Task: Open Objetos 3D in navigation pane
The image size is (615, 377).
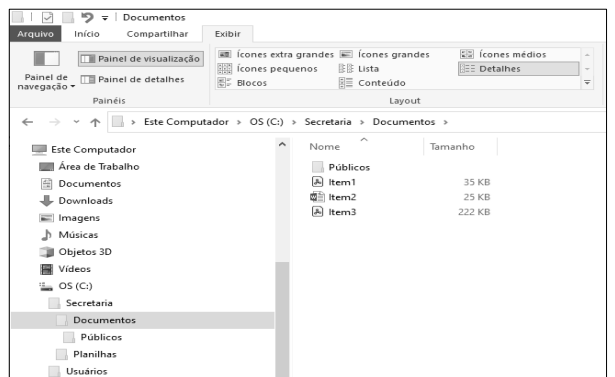Action: coord(76,252)
